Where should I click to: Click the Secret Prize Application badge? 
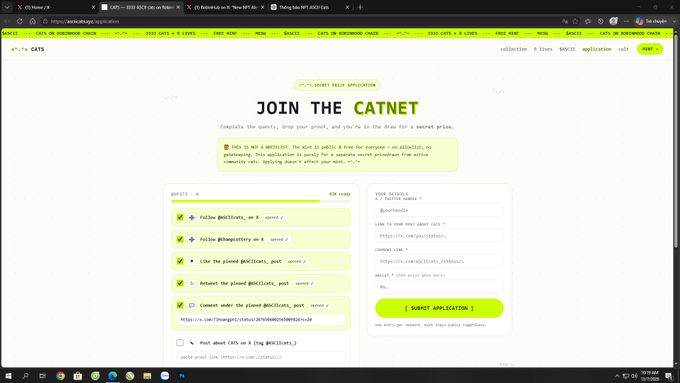coord(337,85)
